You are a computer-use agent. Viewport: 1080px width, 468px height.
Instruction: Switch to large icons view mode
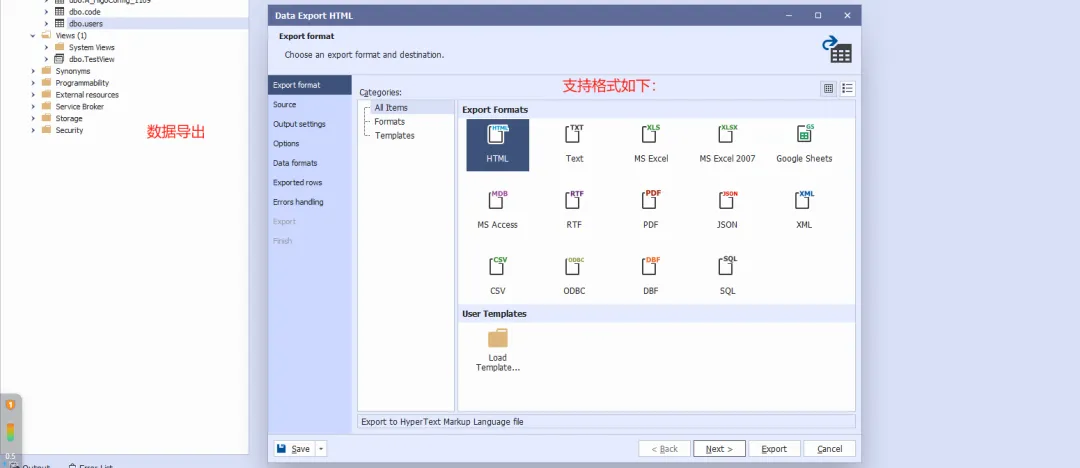[828, 88]
